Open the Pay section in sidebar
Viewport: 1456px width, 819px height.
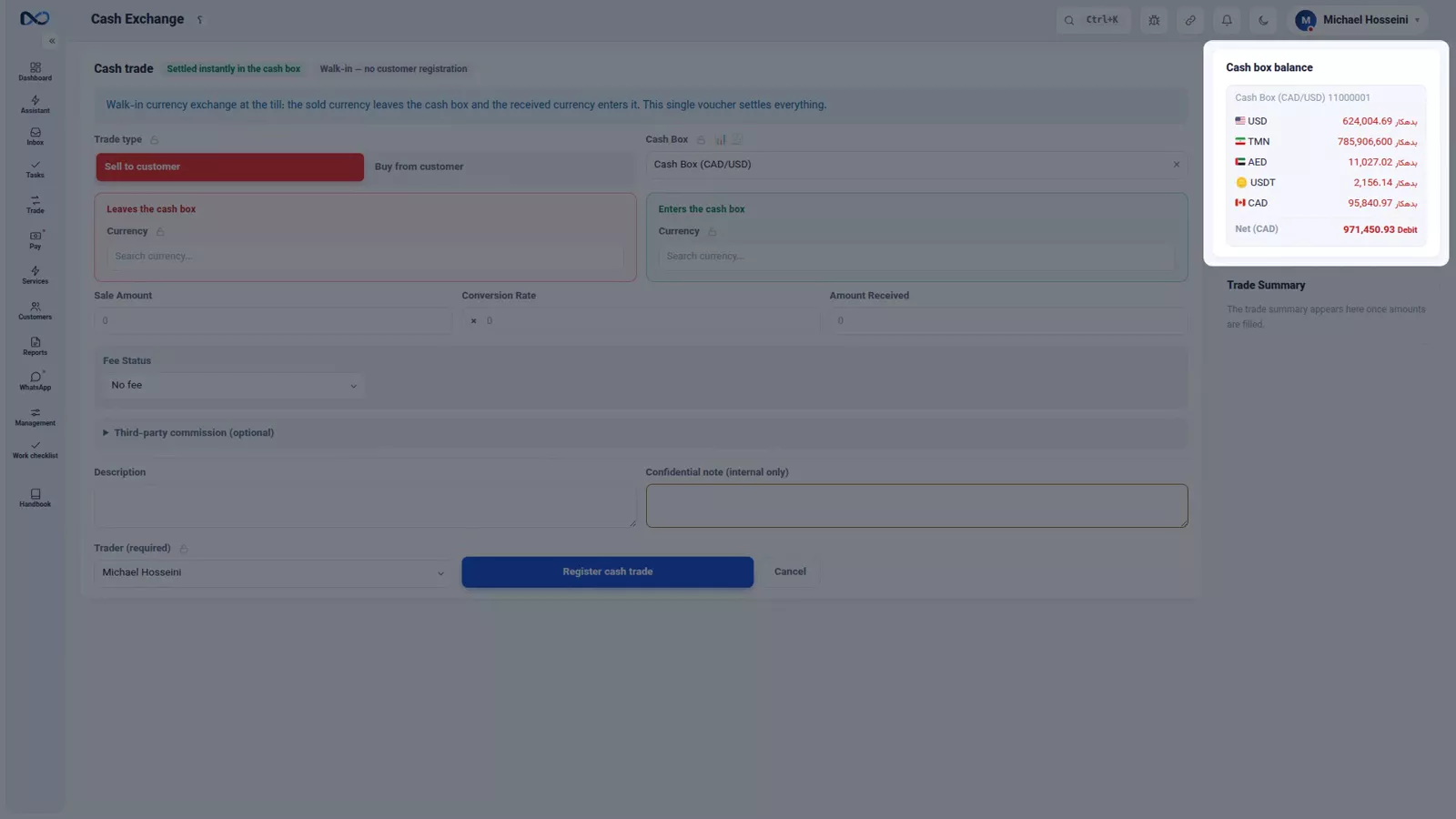(x=35, y=240)
